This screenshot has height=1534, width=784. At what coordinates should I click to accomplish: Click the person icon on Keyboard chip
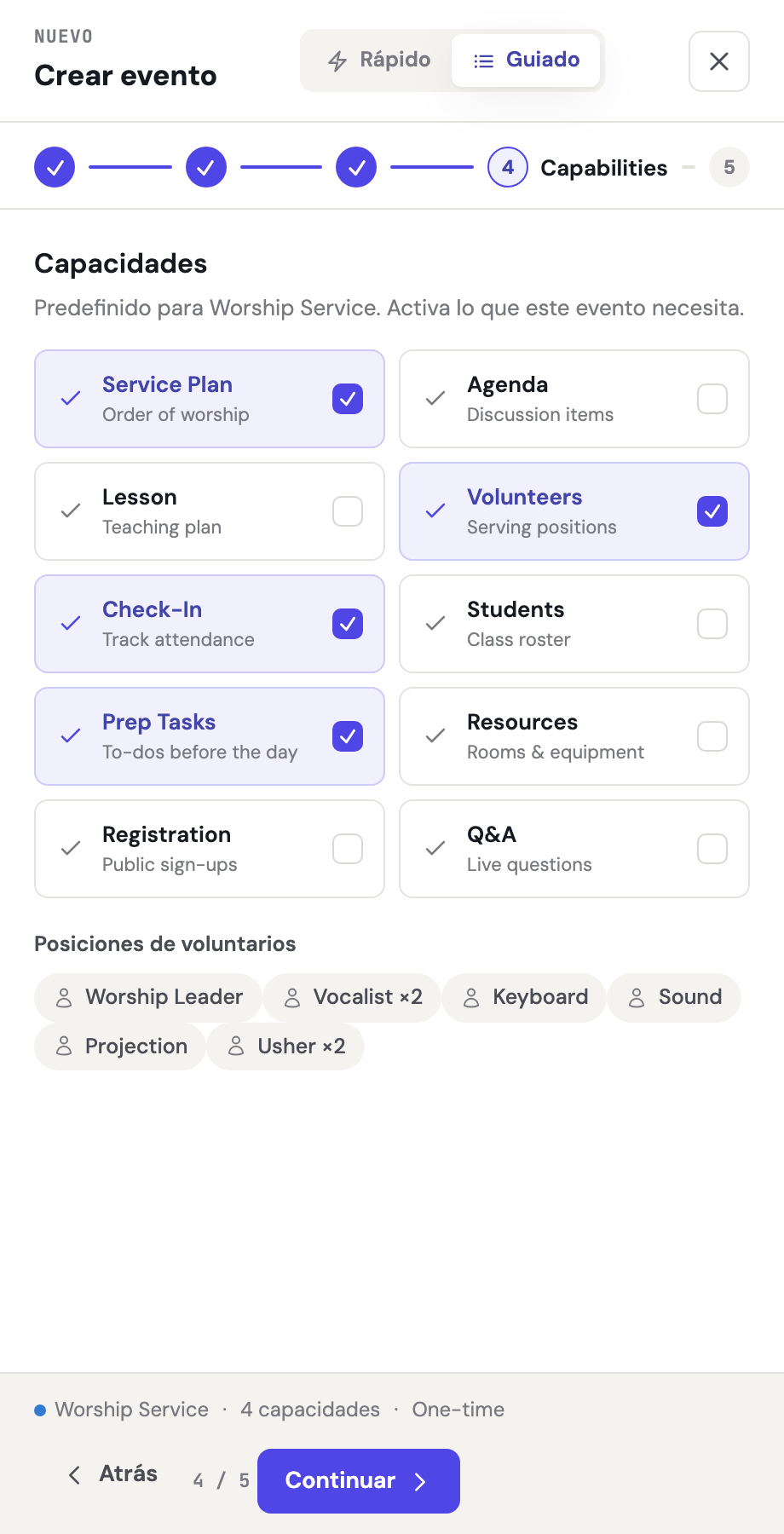(x=471, y=998)
